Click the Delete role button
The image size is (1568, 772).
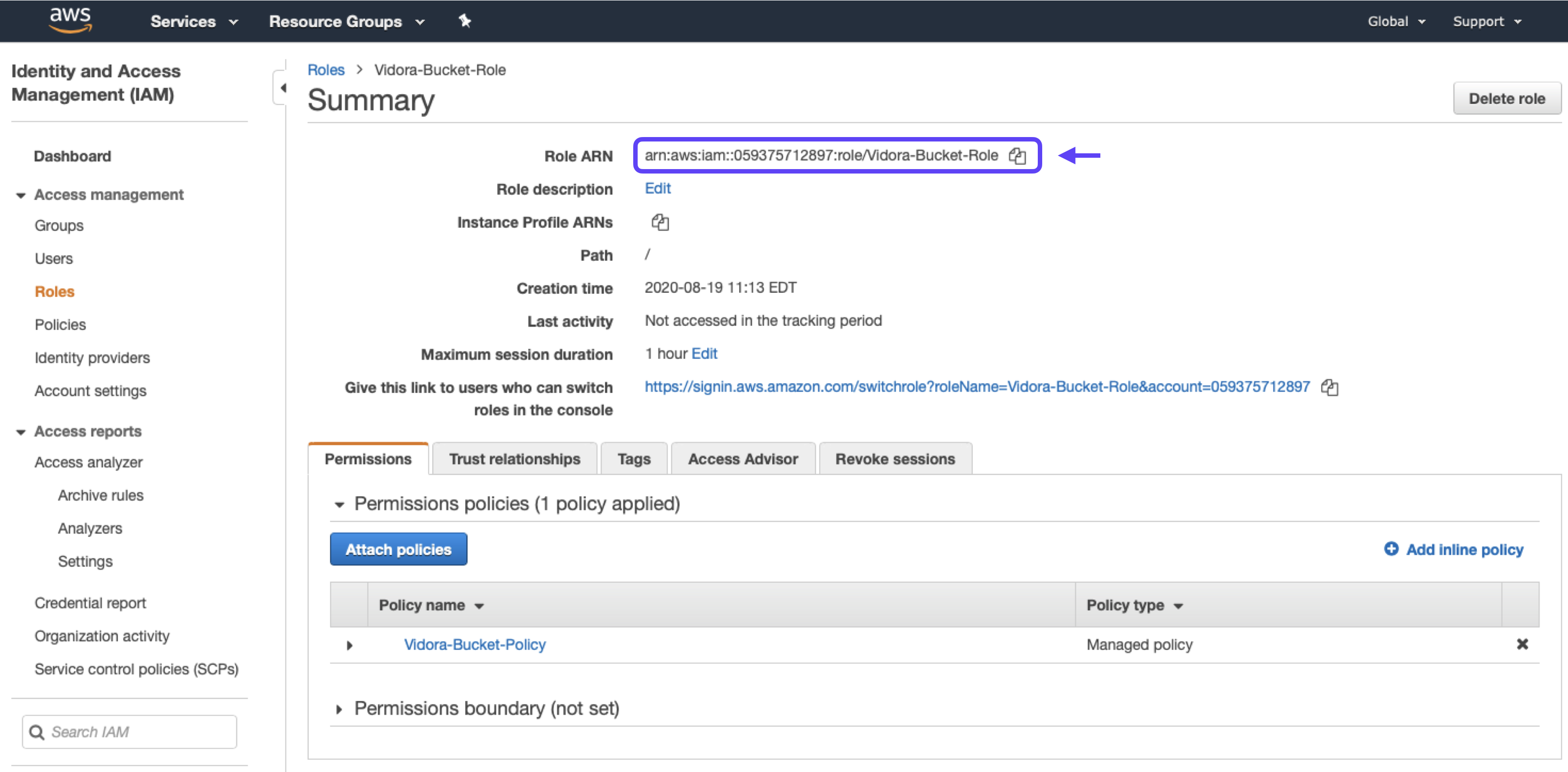(1506, 99)
